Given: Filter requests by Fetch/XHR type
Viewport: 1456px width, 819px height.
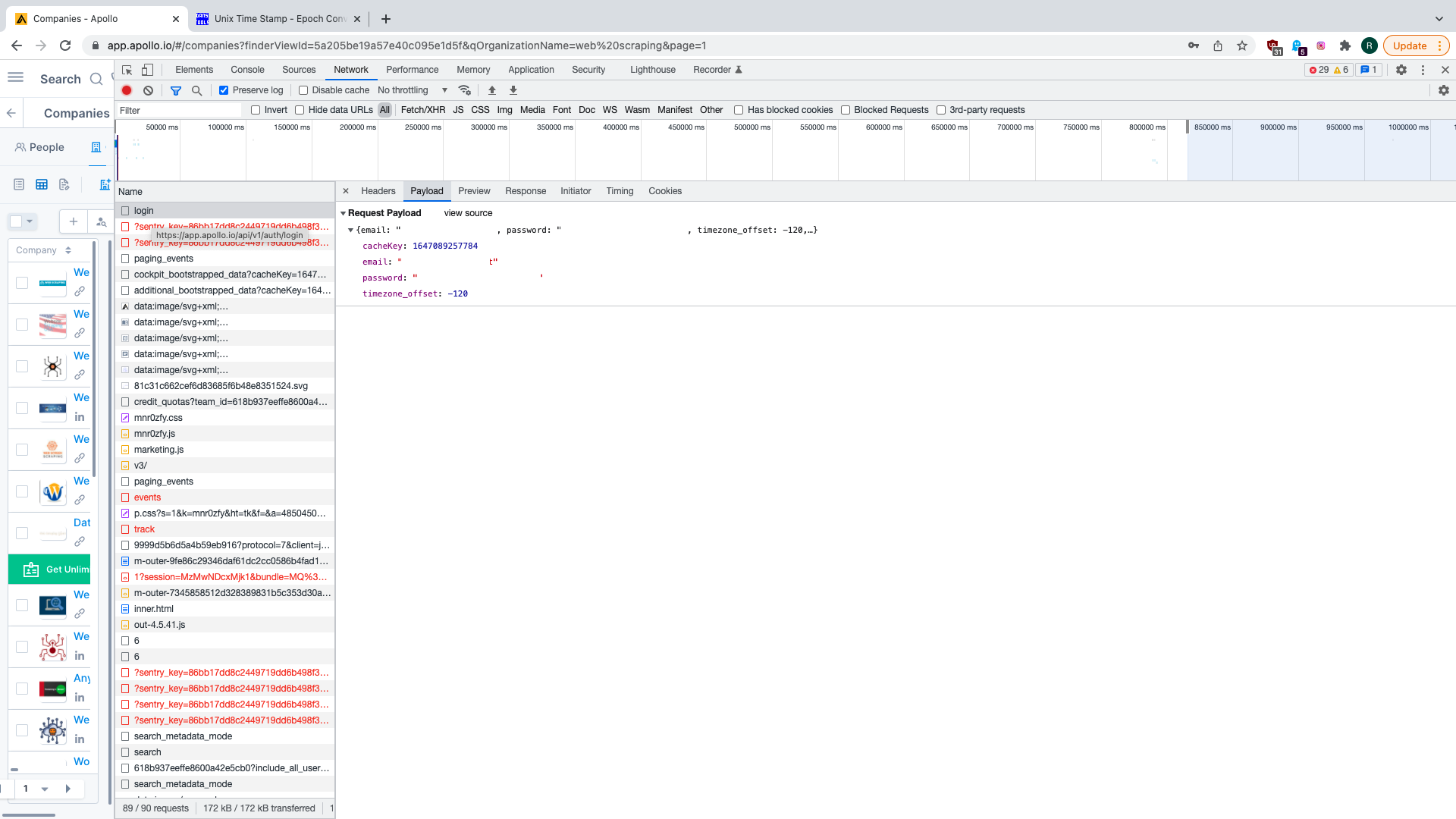Looking at the screenshot, I should pos(423,110).
